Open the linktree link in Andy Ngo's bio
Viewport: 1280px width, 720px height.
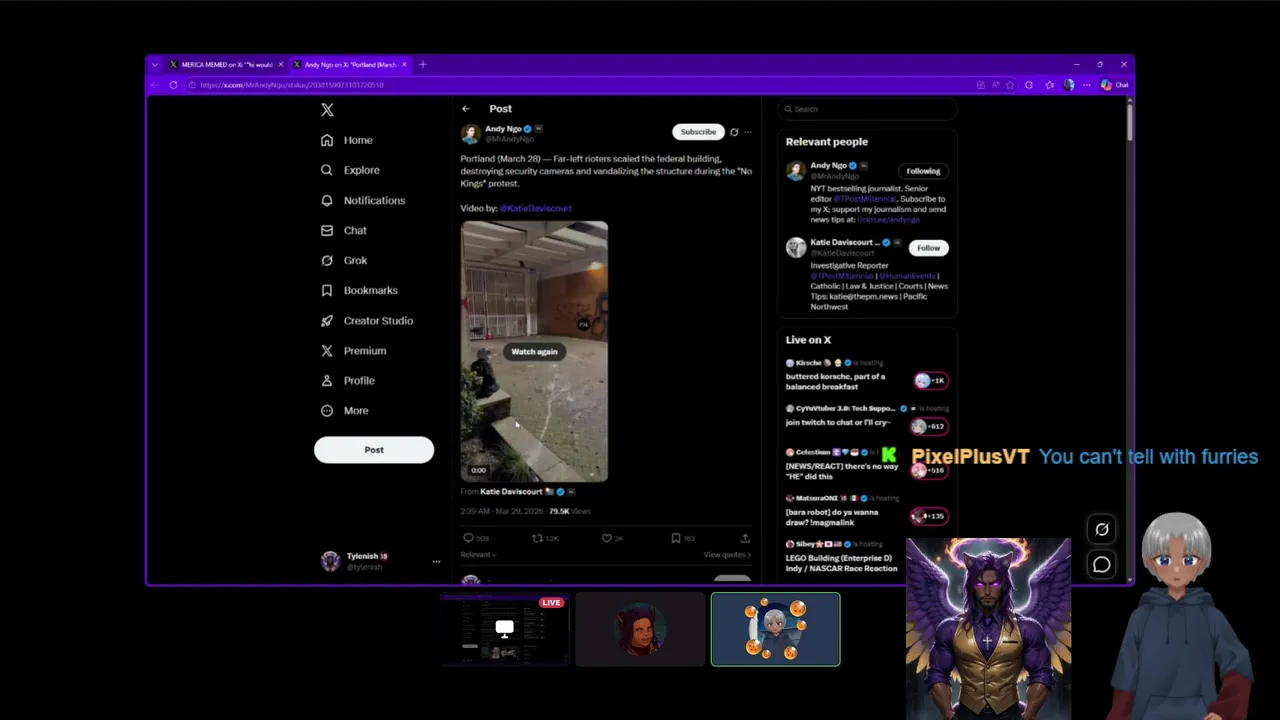pos(888,219)
